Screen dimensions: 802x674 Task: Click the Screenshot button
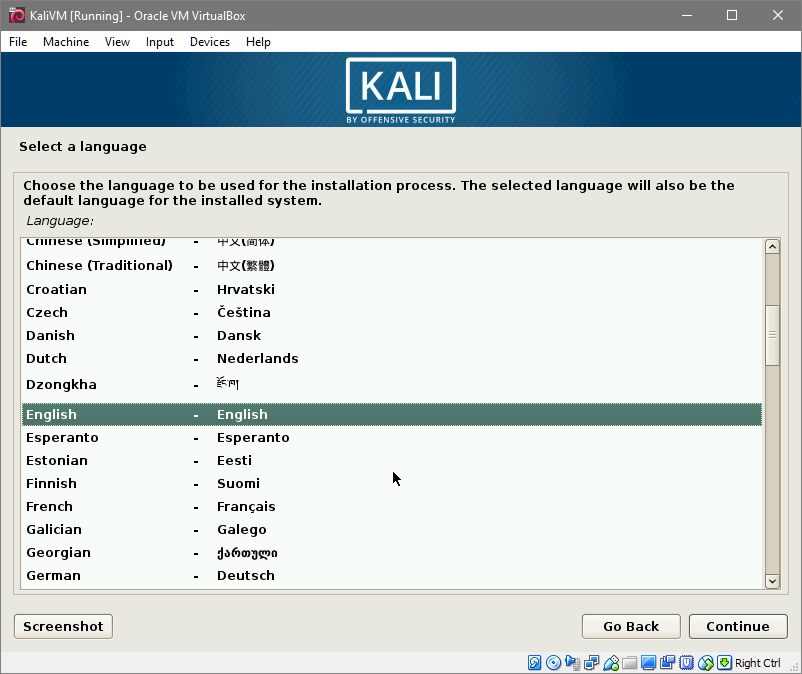[63, 626]
